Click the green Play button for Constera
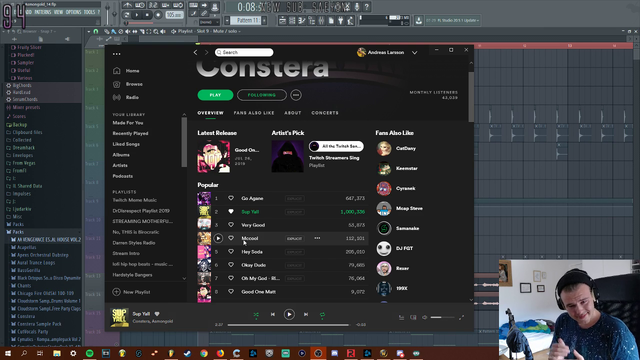 click(216, 95)
